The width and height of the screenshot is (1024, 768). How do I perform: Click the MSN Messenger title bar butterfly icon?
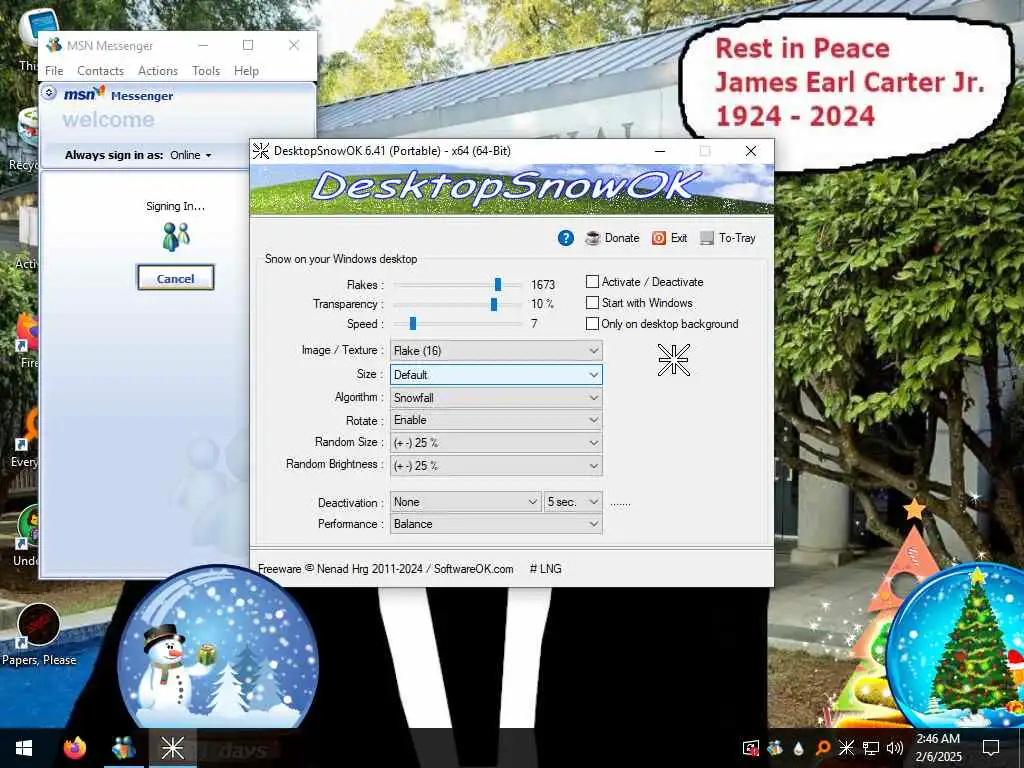tap(54, 45)
